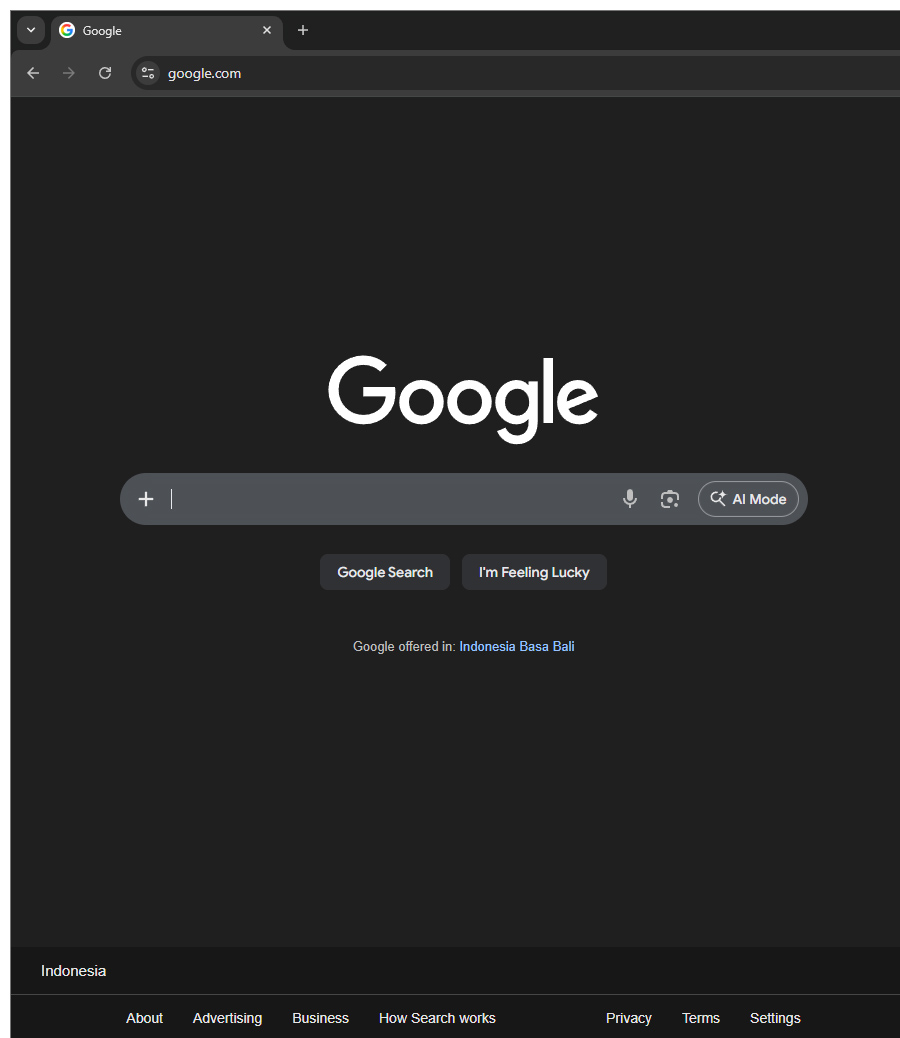Open the Privacy footer link
The image size is (900, 1038).
629,1018
